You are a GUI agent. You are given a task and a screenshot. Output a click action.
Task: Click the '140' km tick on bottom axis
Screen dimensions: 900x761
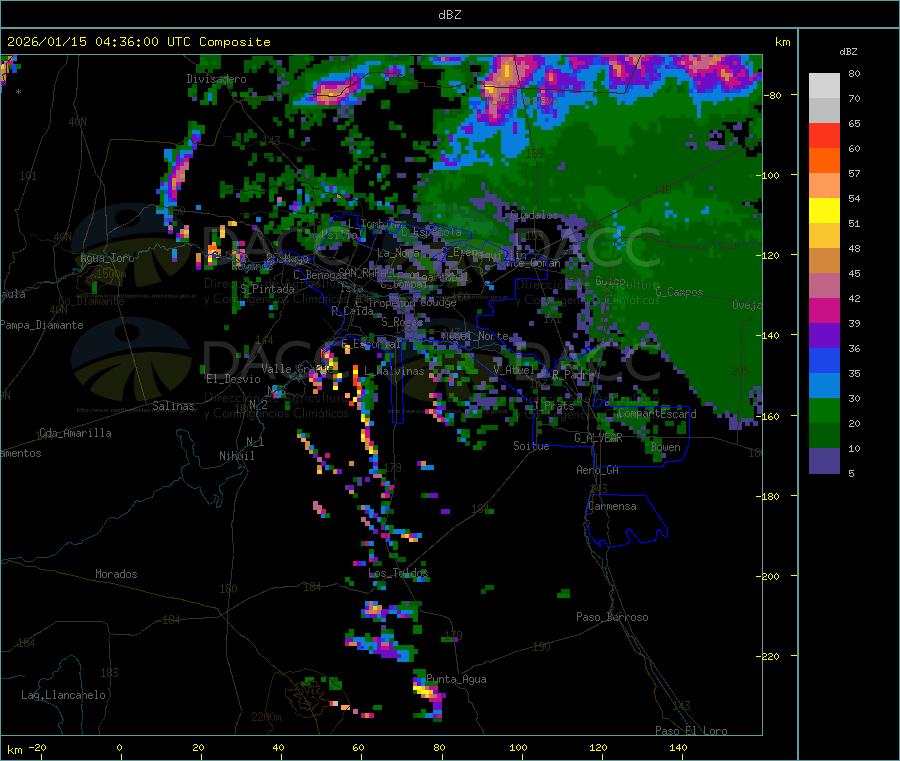coord(678,747)
